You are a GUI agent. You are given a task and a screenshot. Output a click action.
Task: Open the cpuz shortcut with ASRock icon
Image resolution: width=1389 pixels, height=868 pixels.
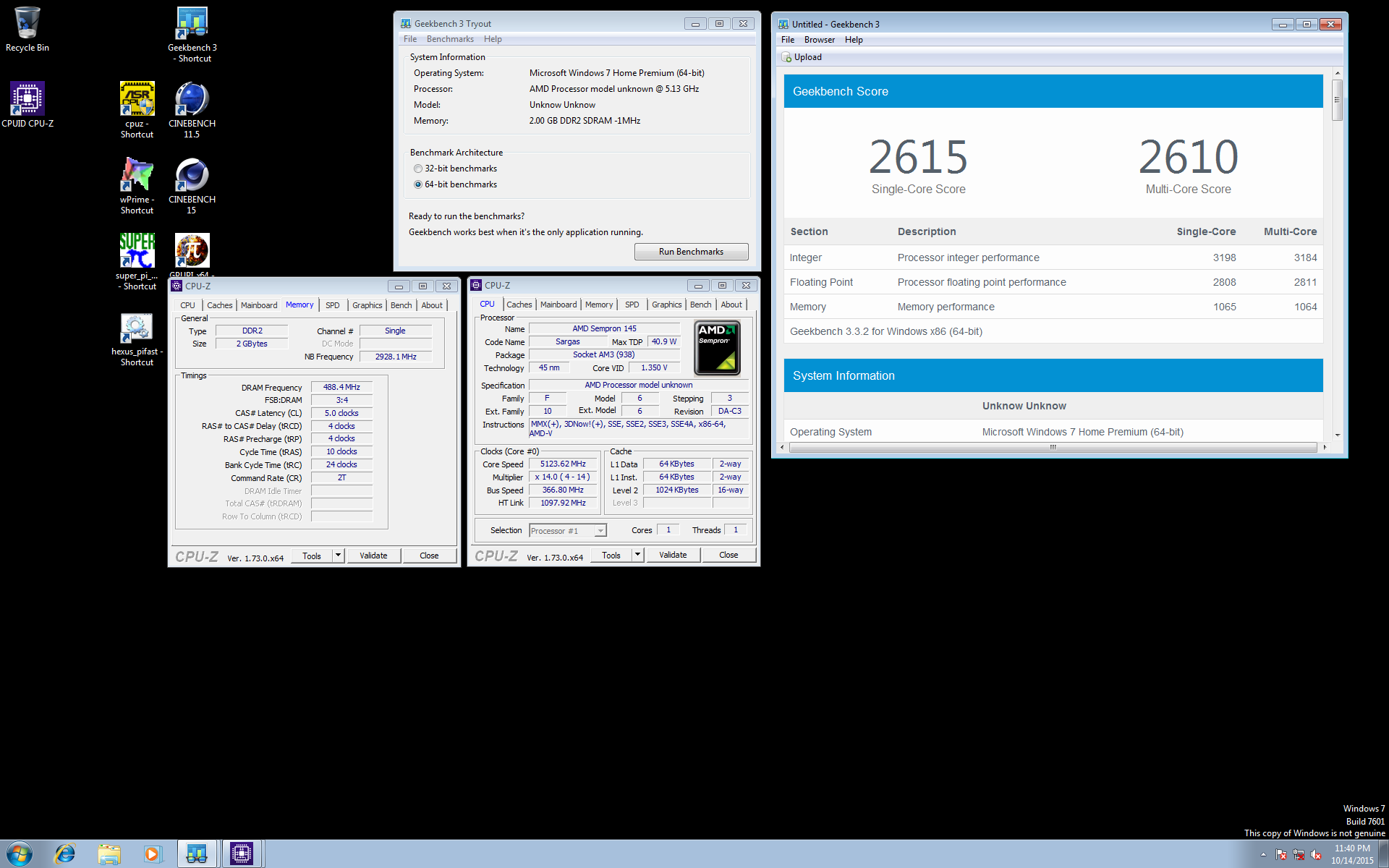click(x=137, y=110)
